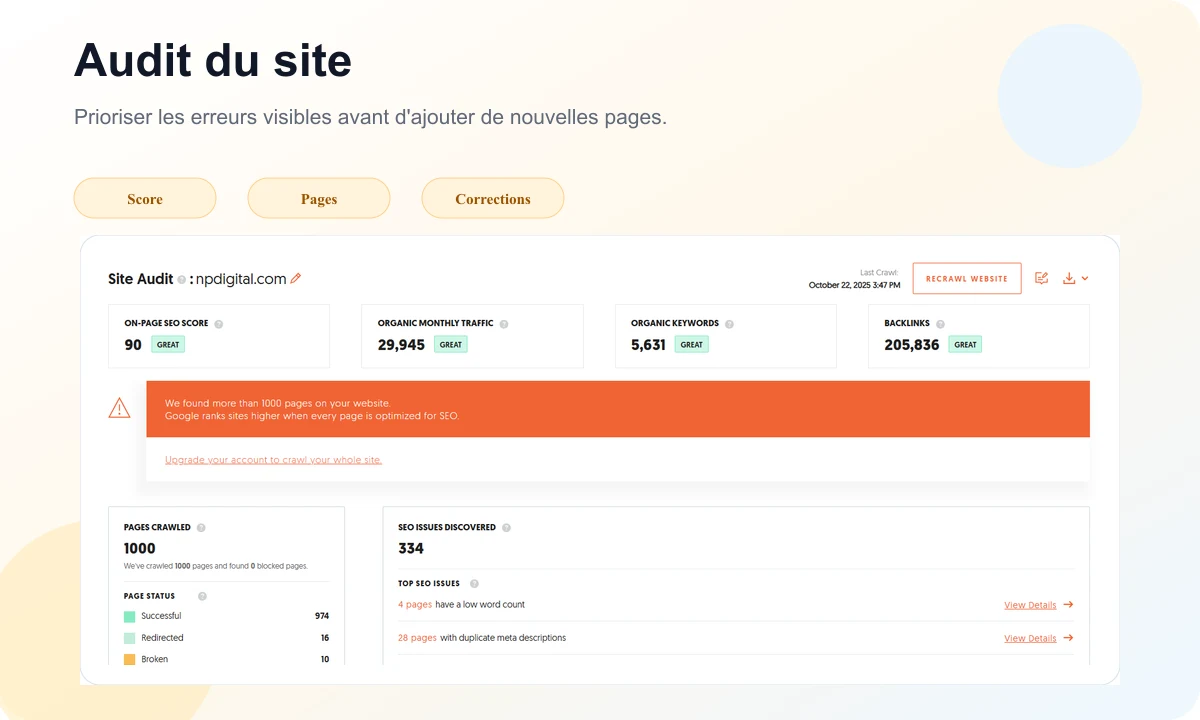Click the info icon next to Site Audit
Viewport: 1200px width, 720px height.
(181, 280)
